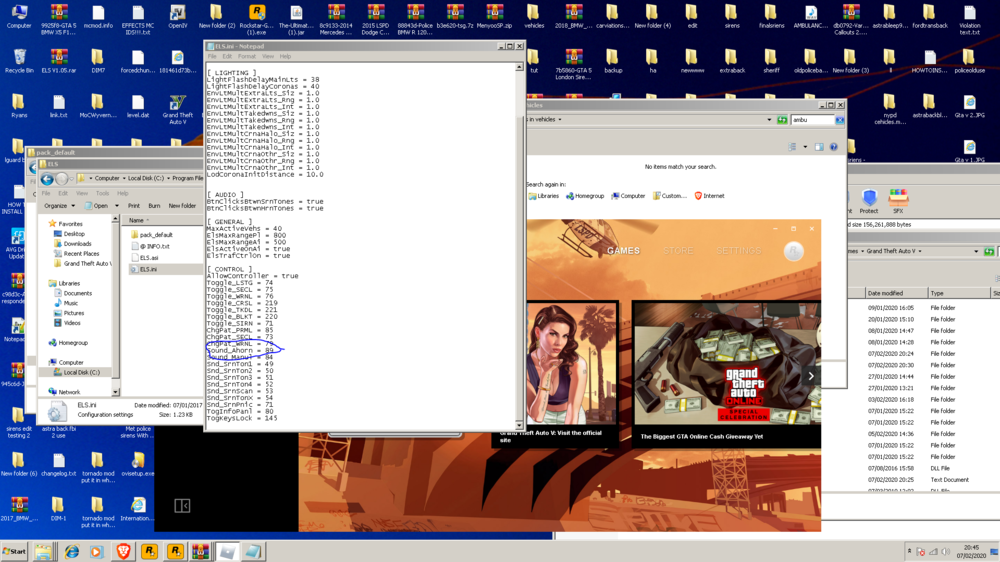Click the Notepad scrollbar down arrow
Viewport: 1000px width, 562px height.
click(x=519, y=425)
